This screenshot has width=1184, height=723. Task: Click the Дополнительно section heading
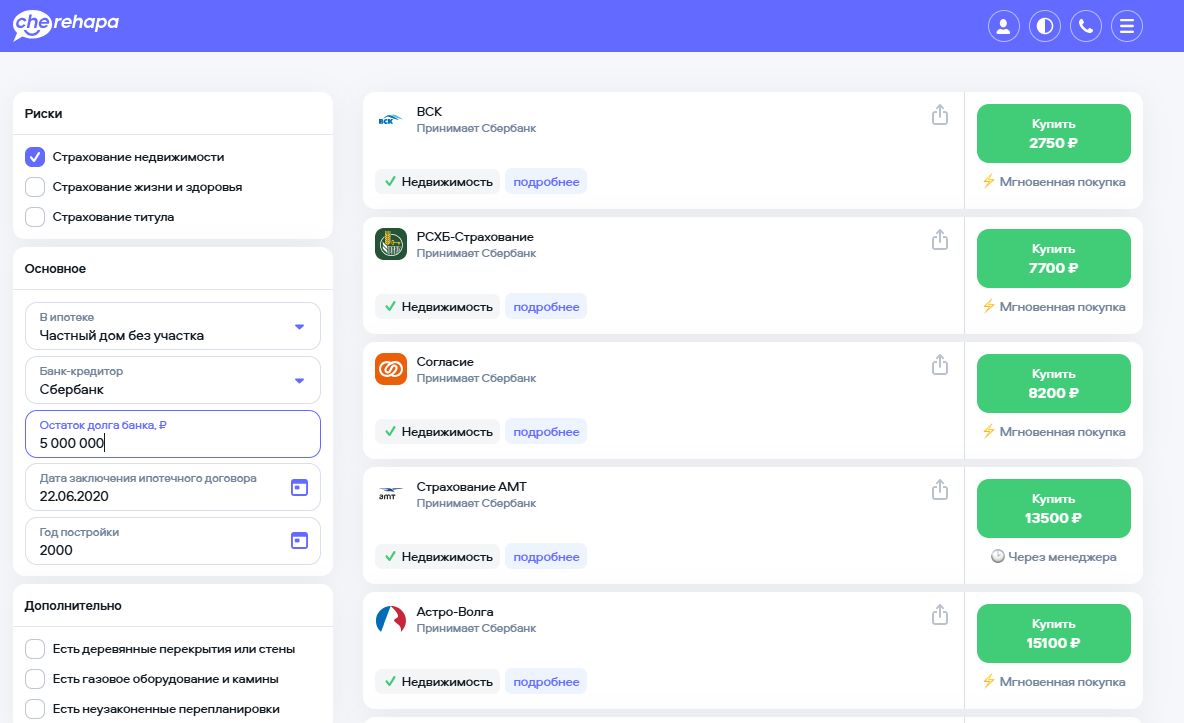tap(72, 606)
